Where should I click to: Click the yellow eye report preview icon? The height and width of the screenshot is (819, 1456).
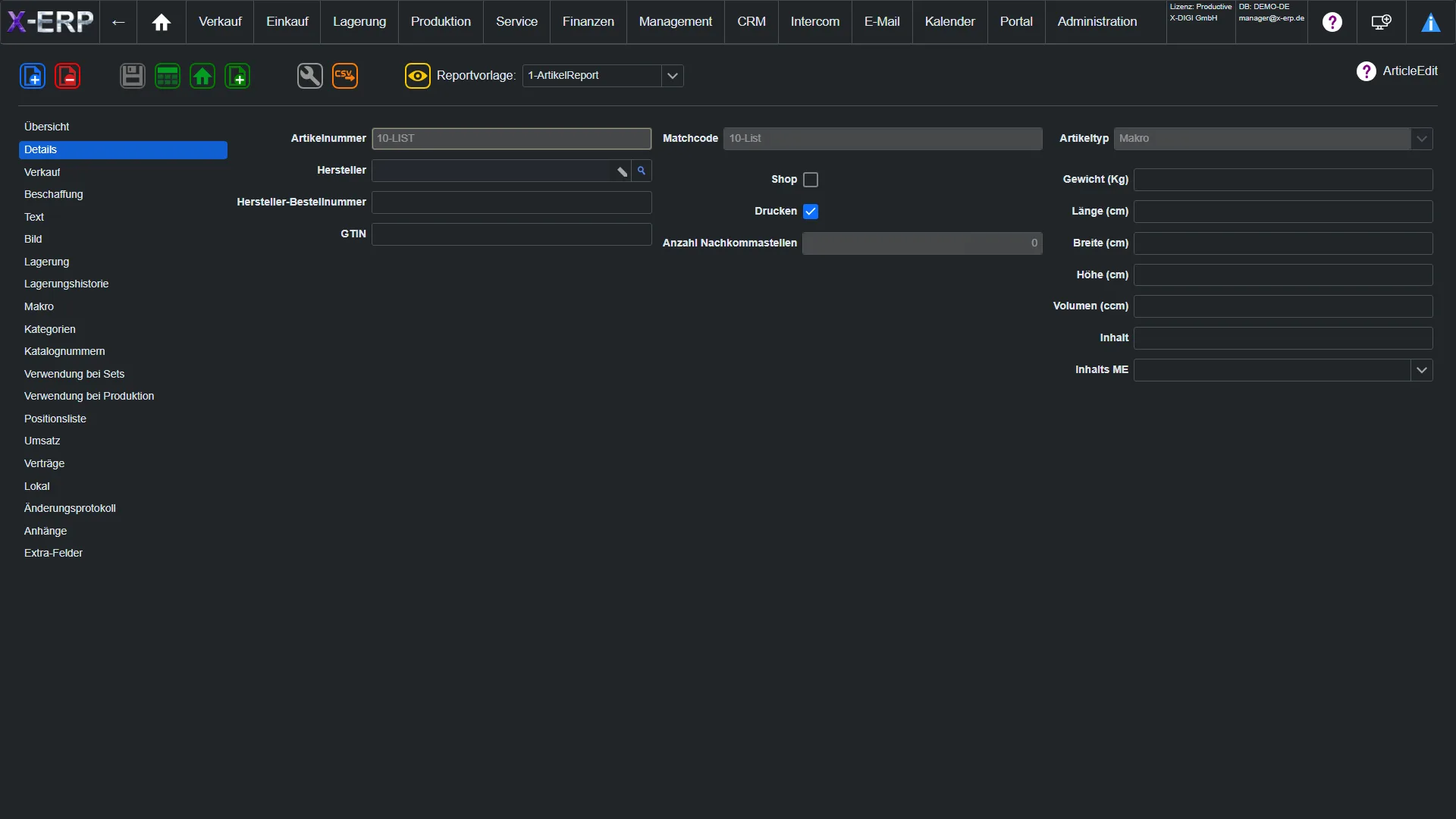click(x=418, y=76)
